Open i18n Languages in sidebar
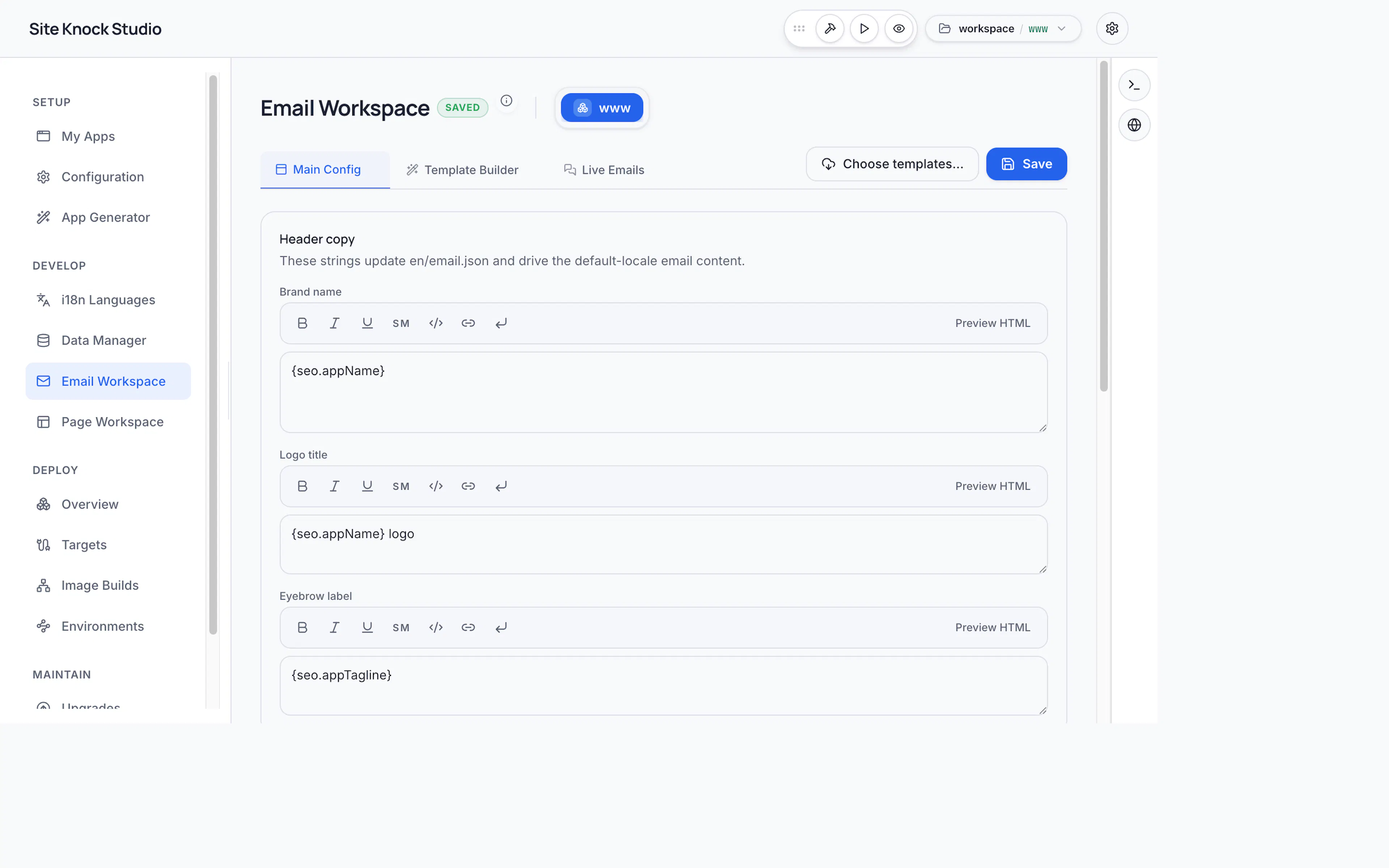Screen dimensions: 1389x868 (x=108, y=300)
